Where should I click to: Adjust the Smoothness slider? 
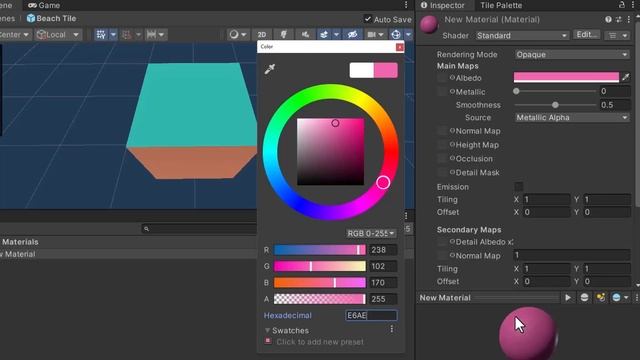tap(555, 105)
